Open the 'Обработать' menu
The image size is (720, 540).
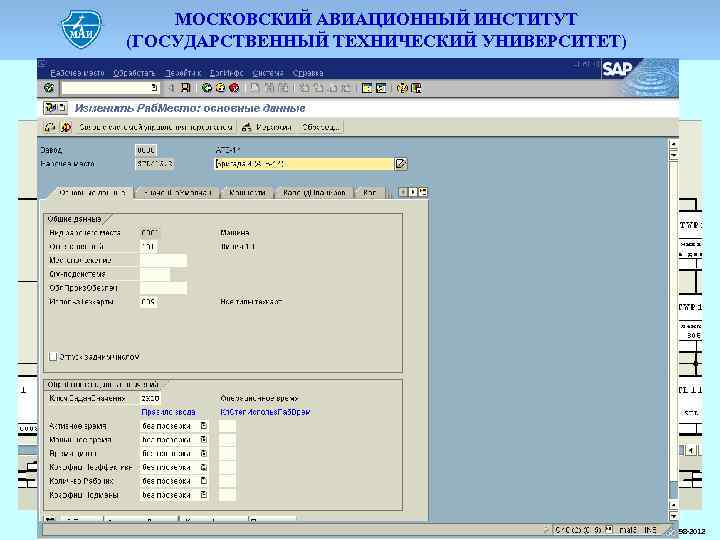(134, 73)
